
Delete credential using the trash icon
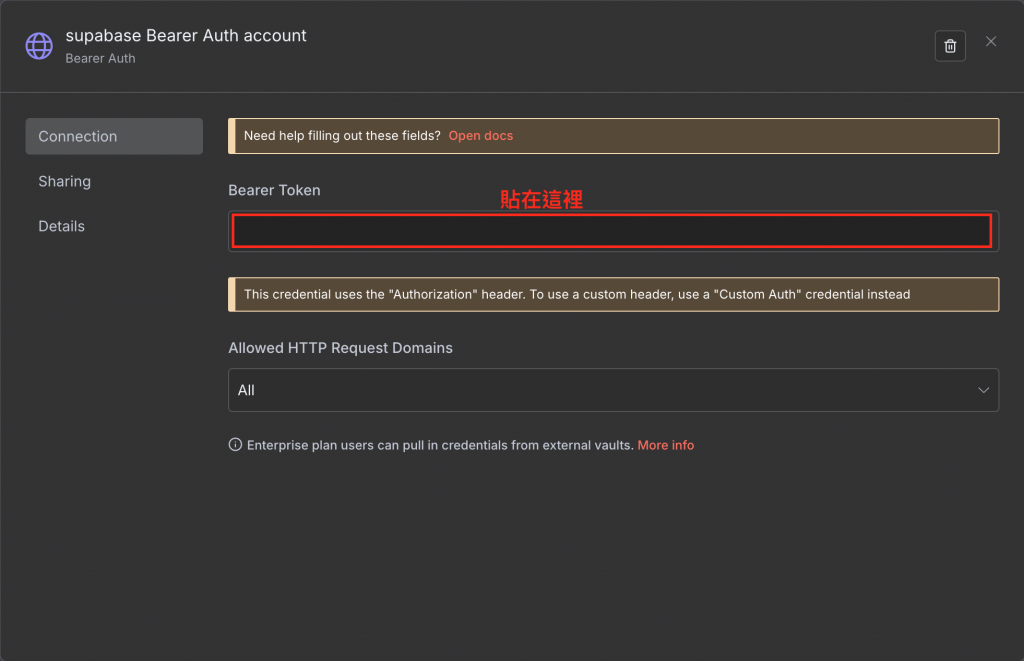pyautogui.click(x=950, y=46)
